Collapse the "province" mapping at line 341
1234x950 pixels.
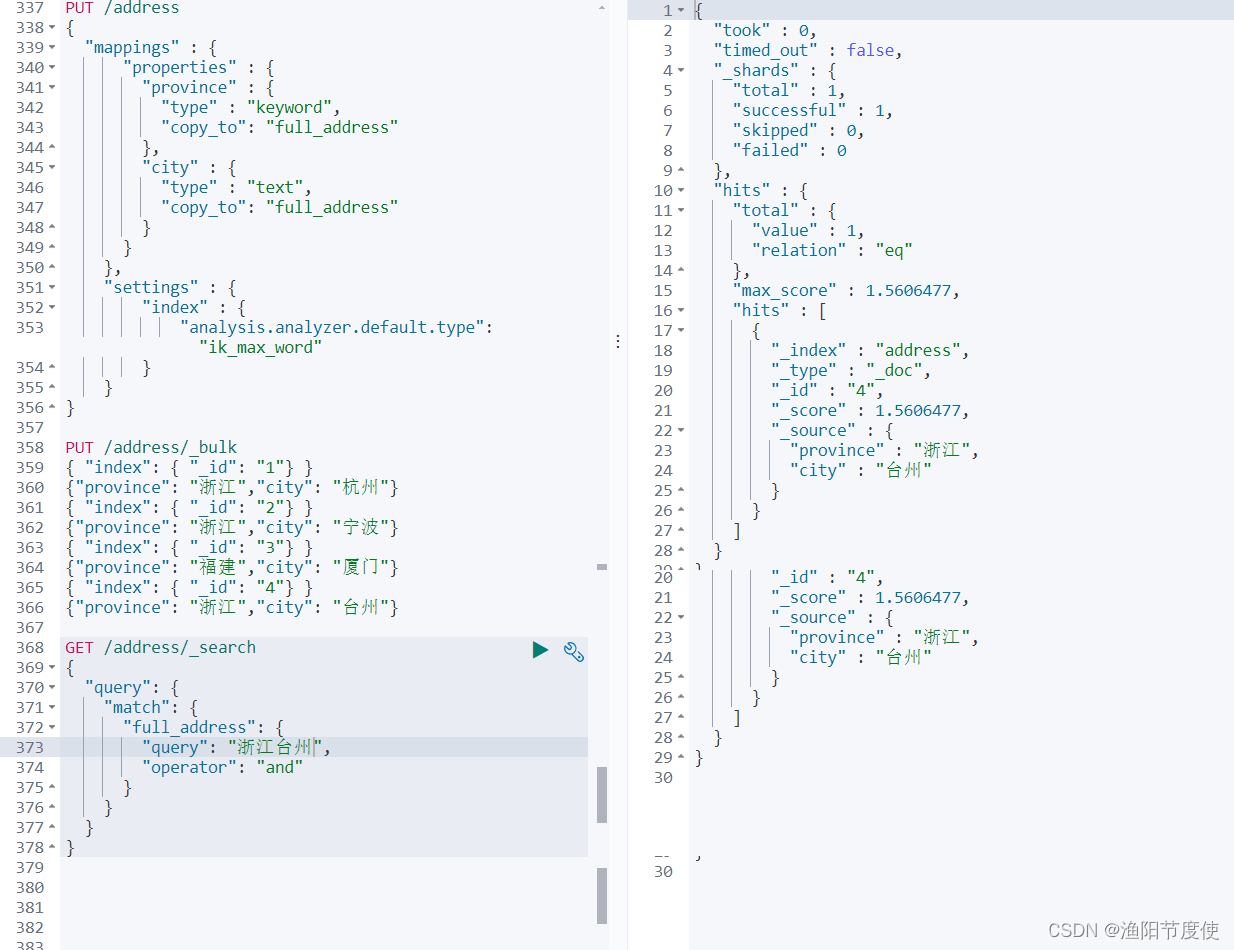click(x=51, y=88)
